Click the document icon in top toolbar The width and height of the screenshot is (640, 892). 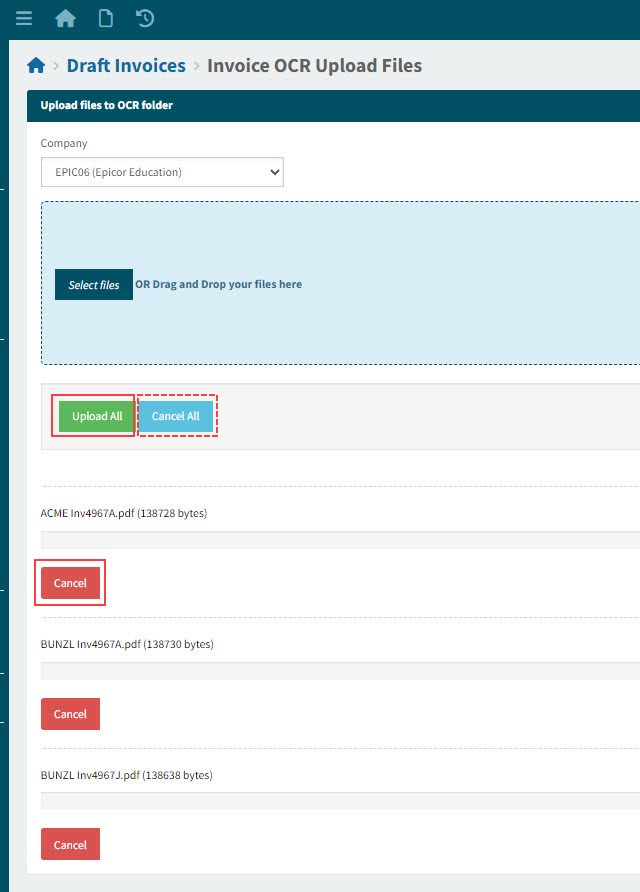pos(105,19)
